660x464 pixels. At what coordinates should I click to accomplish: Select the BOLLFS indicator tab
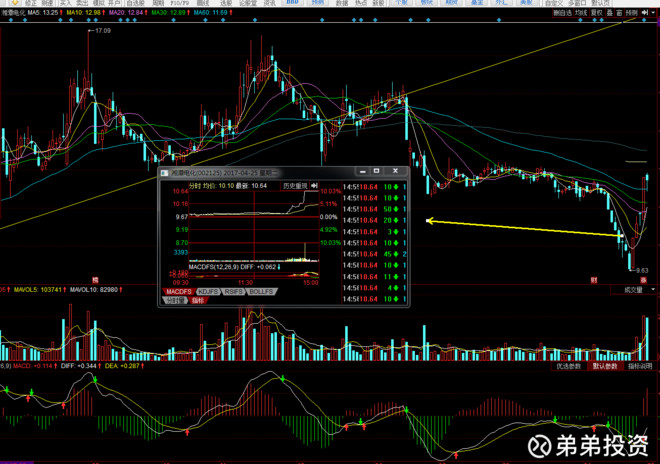click(261, 291)
